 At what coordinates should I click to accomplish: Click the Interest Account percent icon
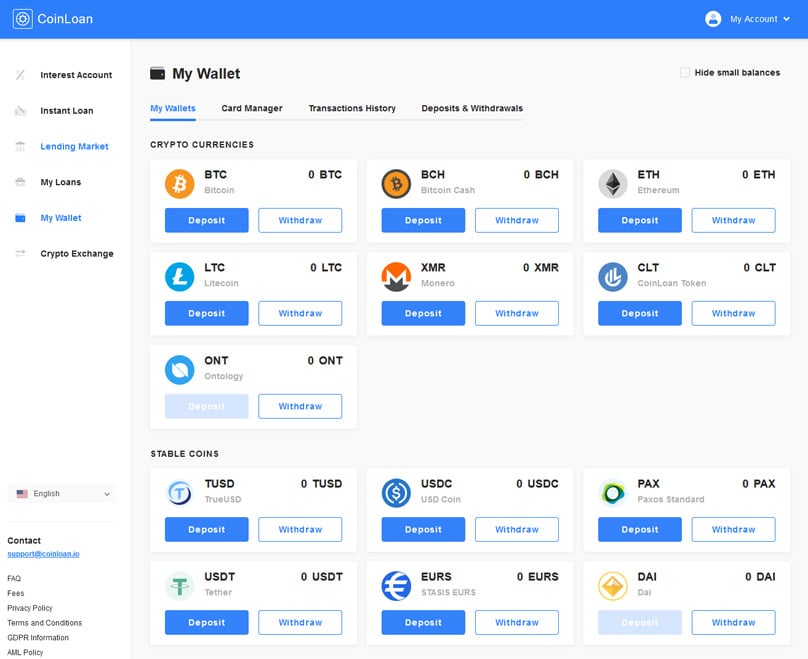click(x=20, y=75)
